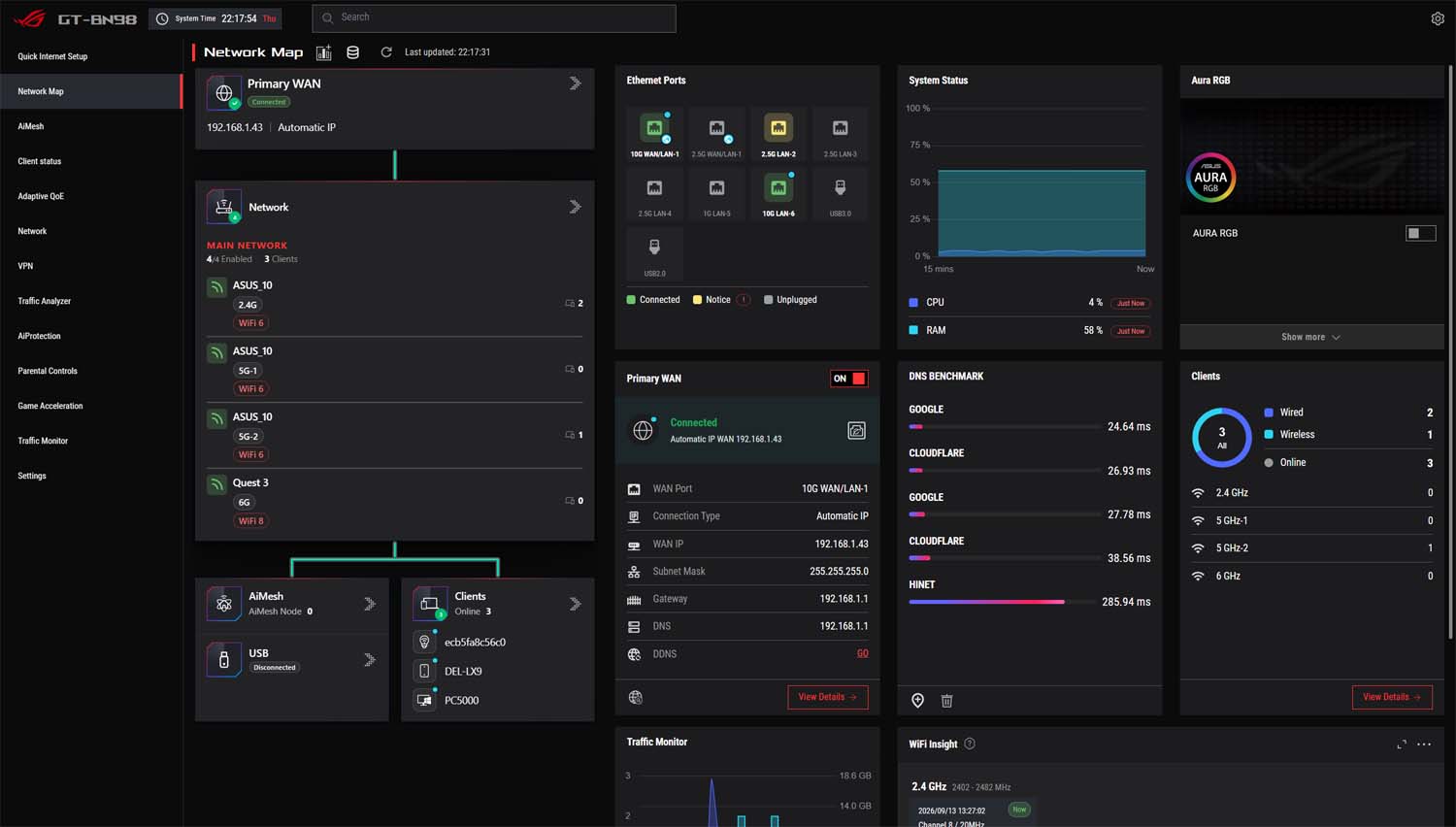
Task: Go to Client status in the sidebar
Action: pyautogui.click(x=91, y=161)
